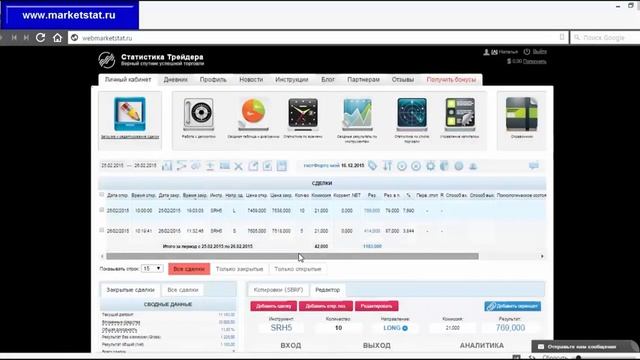Open the settings list with gear icon
Screen dimensions: 640x360
(x=460, y=113)
